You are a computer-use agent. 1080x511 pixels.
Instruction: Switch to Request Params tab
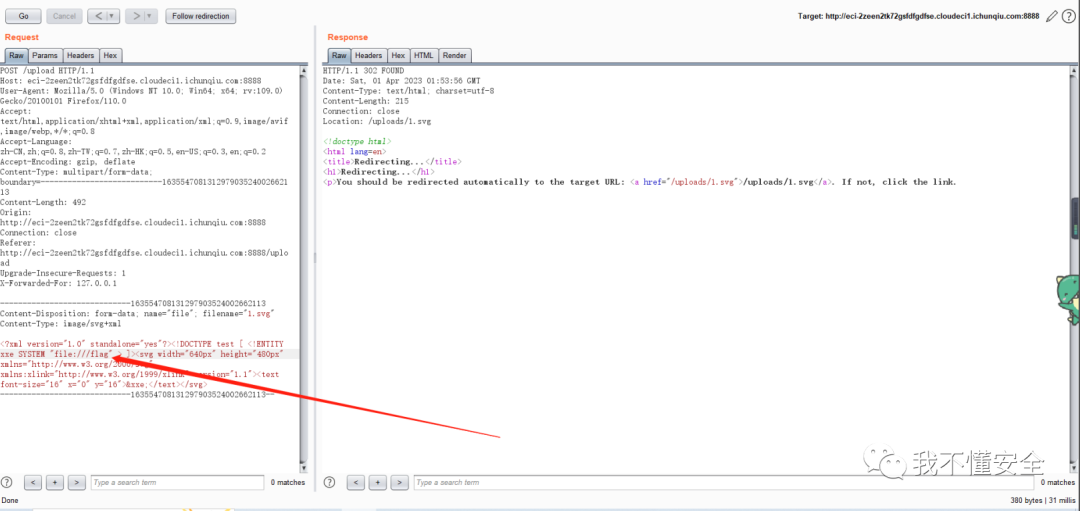[x=45, y=56]
